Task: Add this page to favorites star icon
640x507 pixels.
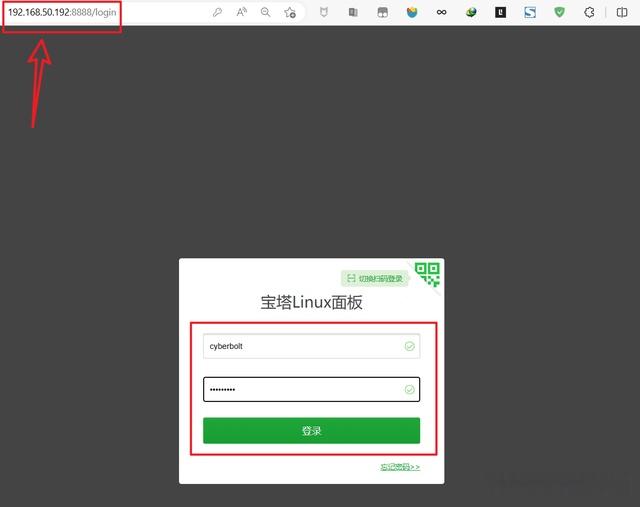Action: click(x=290, y=12)
